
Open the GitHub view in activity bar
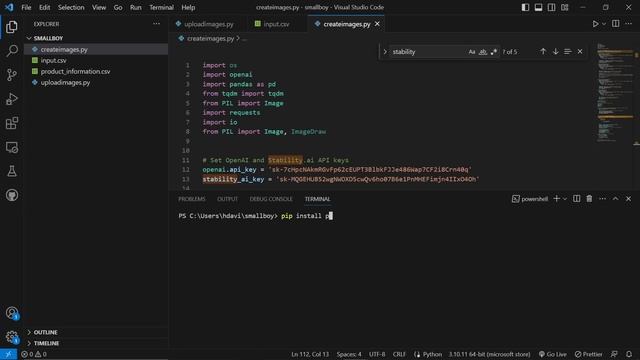click(x=12, y=195)
